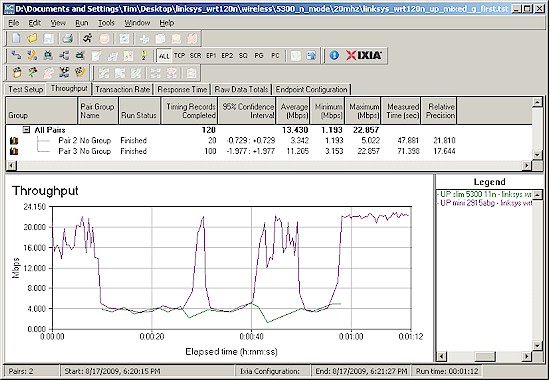Open the Tools menu
Viewport: 550px width, 381px height.
(x=106, y=23)
